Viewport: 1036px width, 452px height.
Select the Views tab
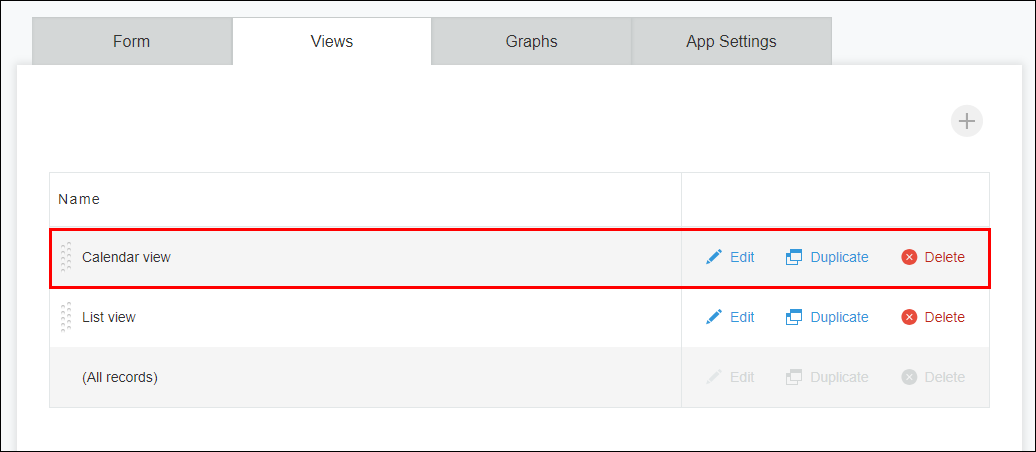coord(332,42)
